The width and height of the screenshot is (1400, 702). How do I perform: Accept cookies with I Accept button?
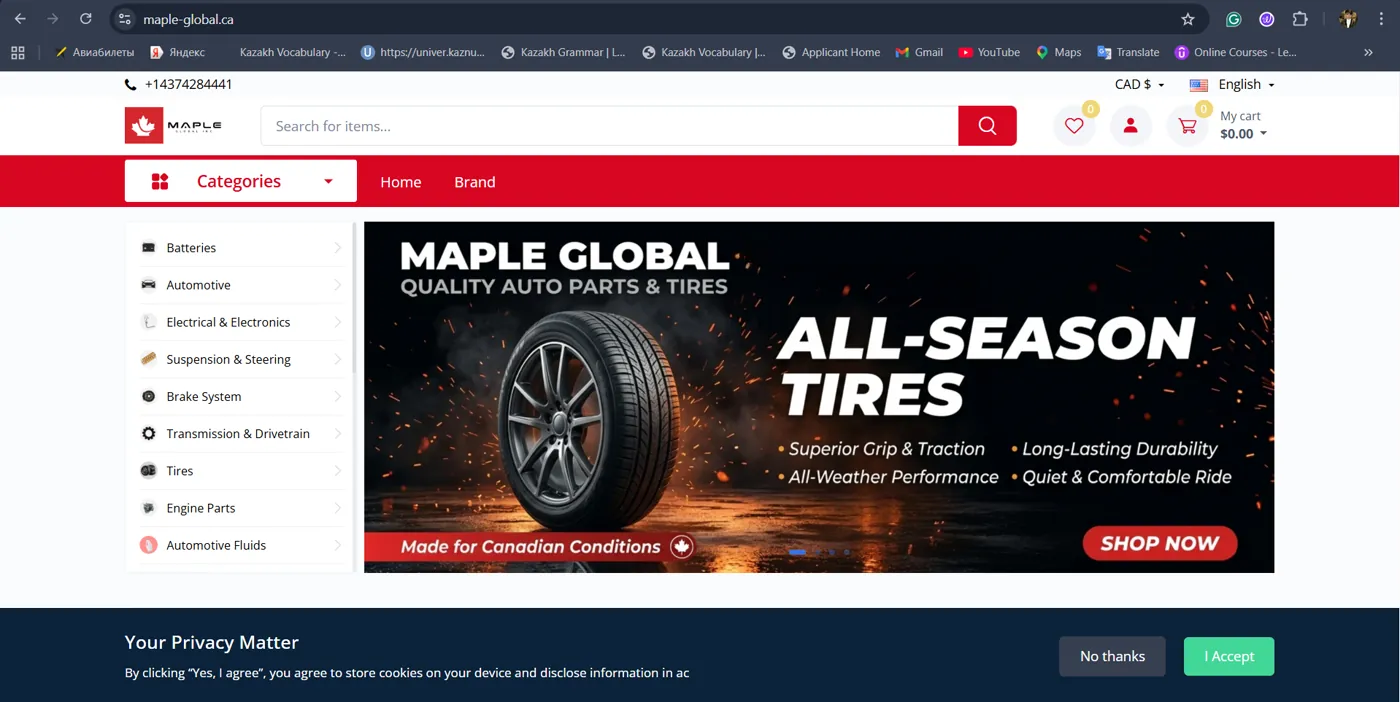(x=1229, y=656)
